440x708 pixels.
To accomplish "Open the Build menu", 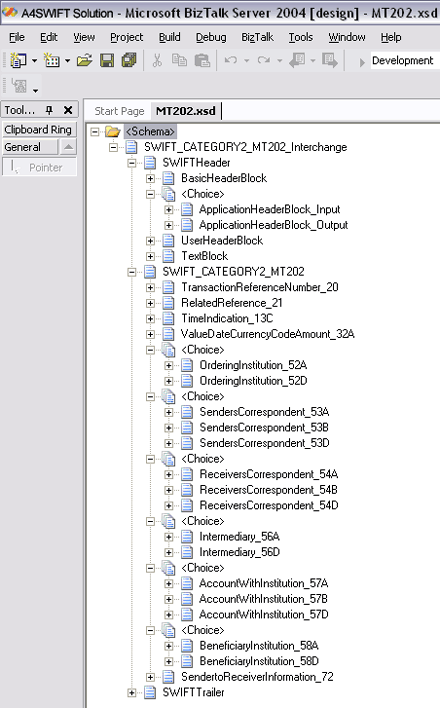I will [169, 37].
